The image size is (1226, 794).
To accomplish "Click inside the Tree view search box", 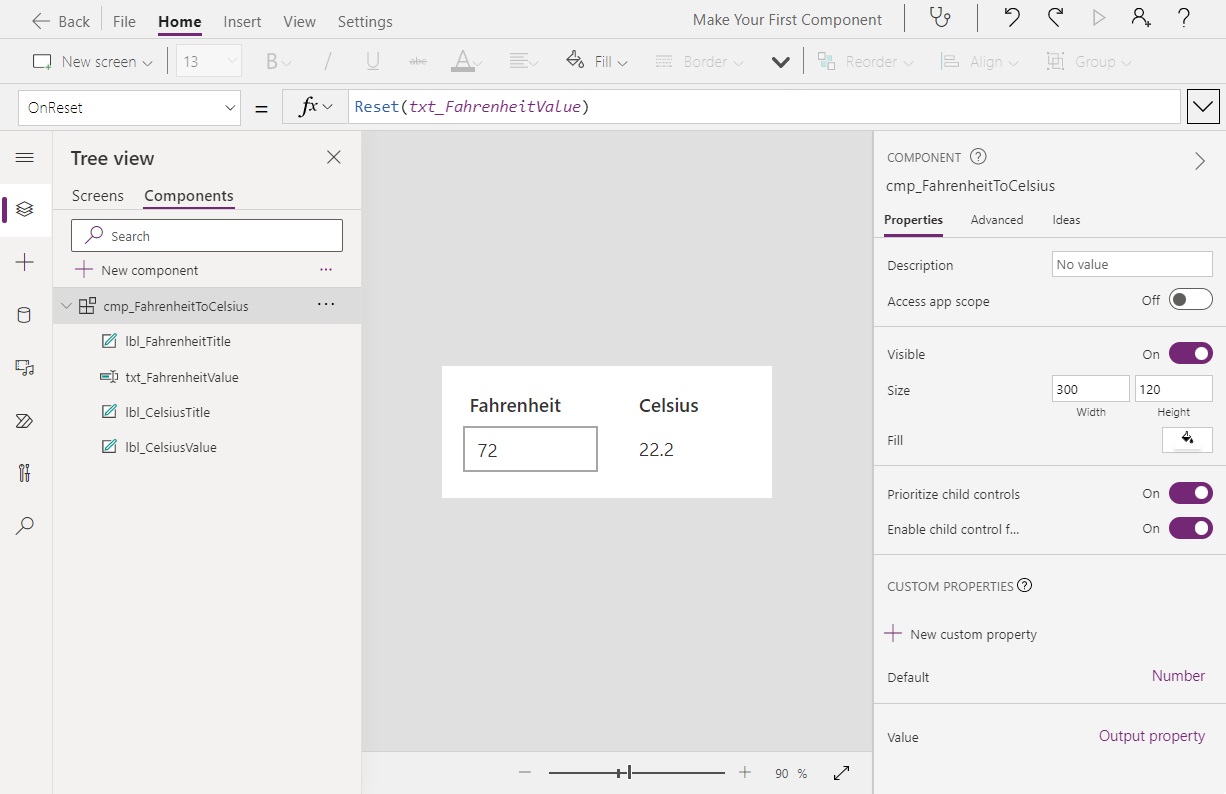I will [x=206, y=235].
